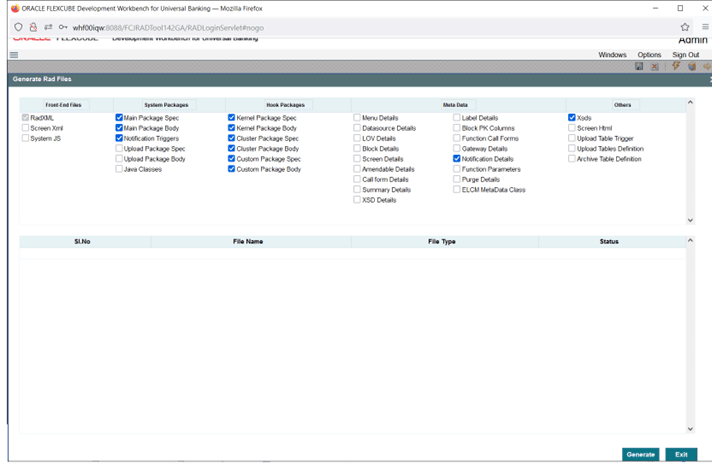712x464 pixels.
Task: Open the Options menu
Action: point(649,55)
